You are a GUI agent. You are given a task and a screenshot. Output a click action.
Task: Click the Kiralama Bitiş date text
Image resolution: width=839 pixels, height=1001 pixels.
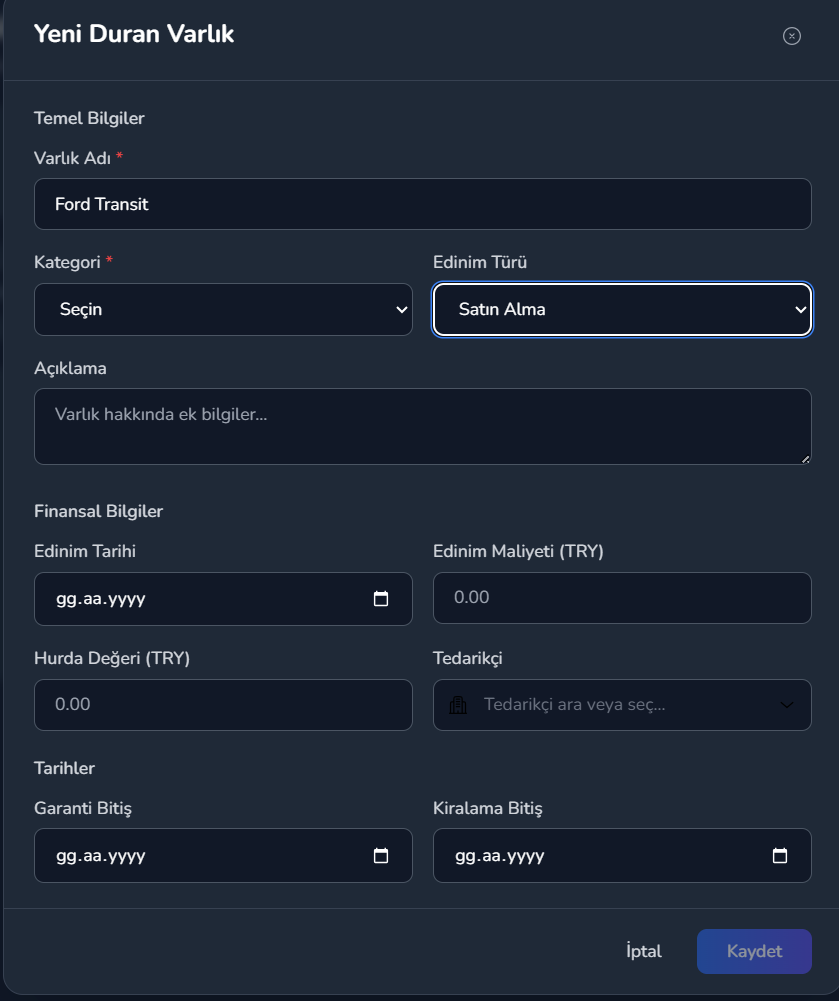click(500, 855)
